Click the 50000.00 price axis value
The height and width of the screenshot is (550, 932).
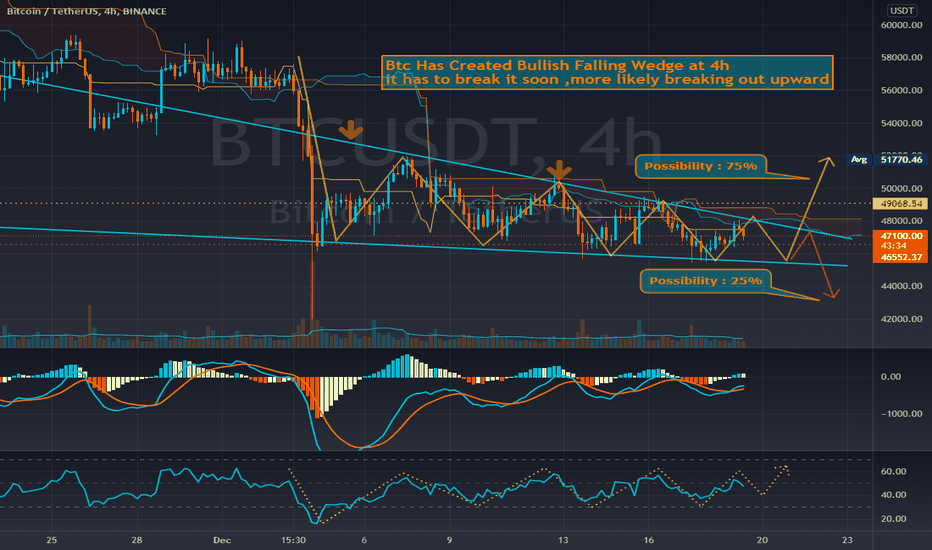coord(901,188)
